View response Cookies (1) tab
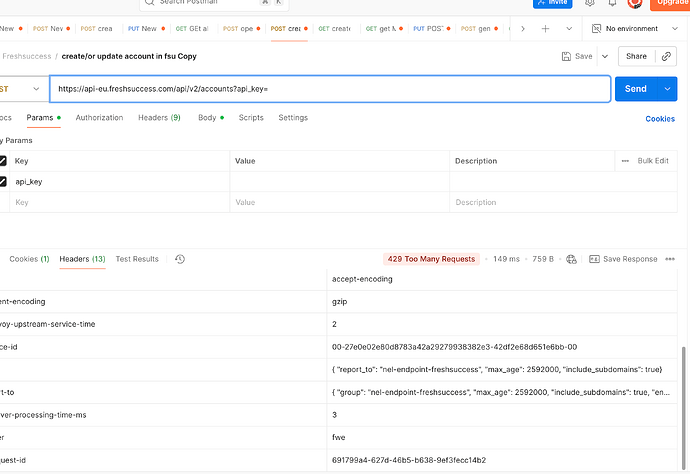 (29, 259)
